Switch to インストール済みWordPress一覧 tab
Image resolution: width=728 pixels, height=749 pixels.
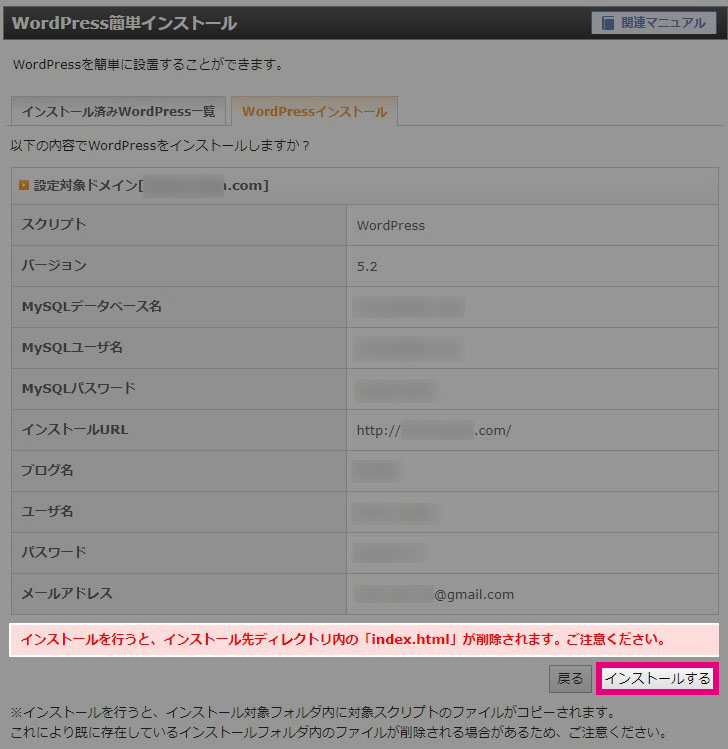[x=118, y=111]
